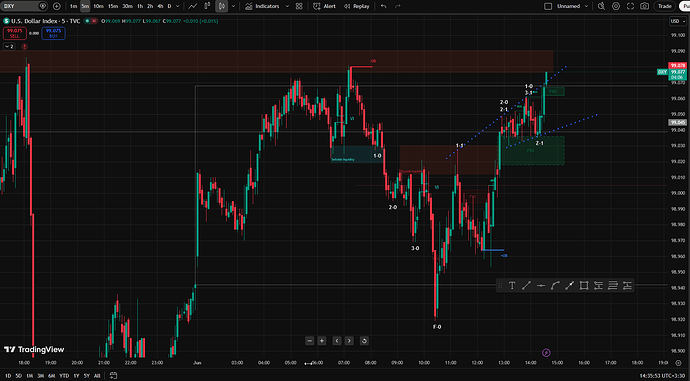Screen dimensions: 690x381
Task: Choose the 1h timeframe
Action: coord(140,6)
